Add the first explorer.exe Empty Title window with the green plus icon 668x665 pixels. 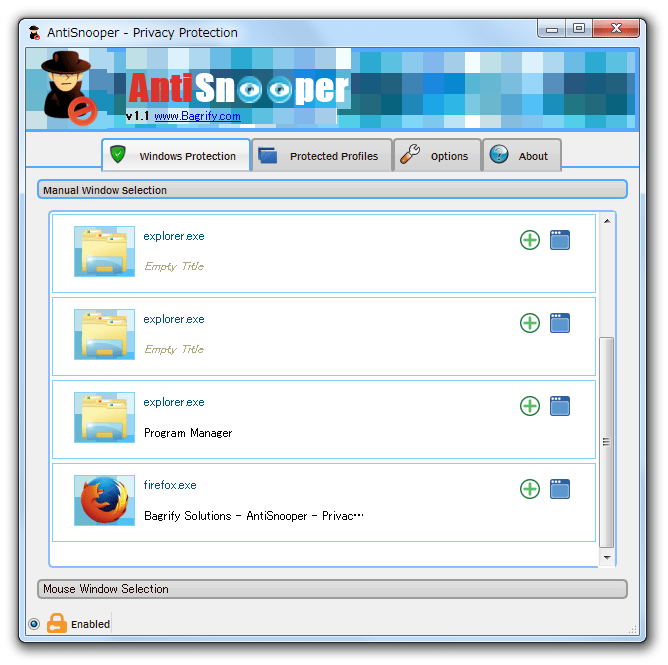[x=530, y=240]
